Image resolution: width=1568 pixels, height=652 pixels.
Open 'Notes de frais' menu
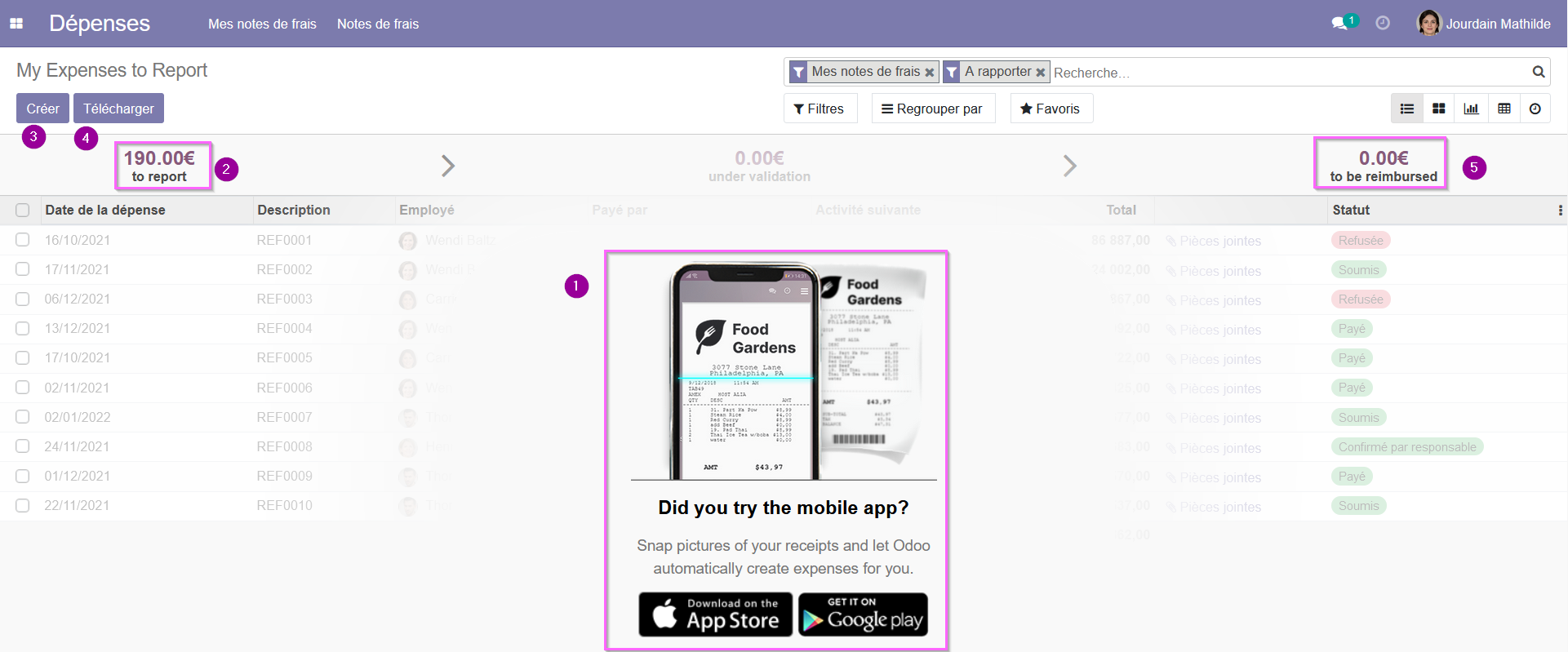[378, 24]
